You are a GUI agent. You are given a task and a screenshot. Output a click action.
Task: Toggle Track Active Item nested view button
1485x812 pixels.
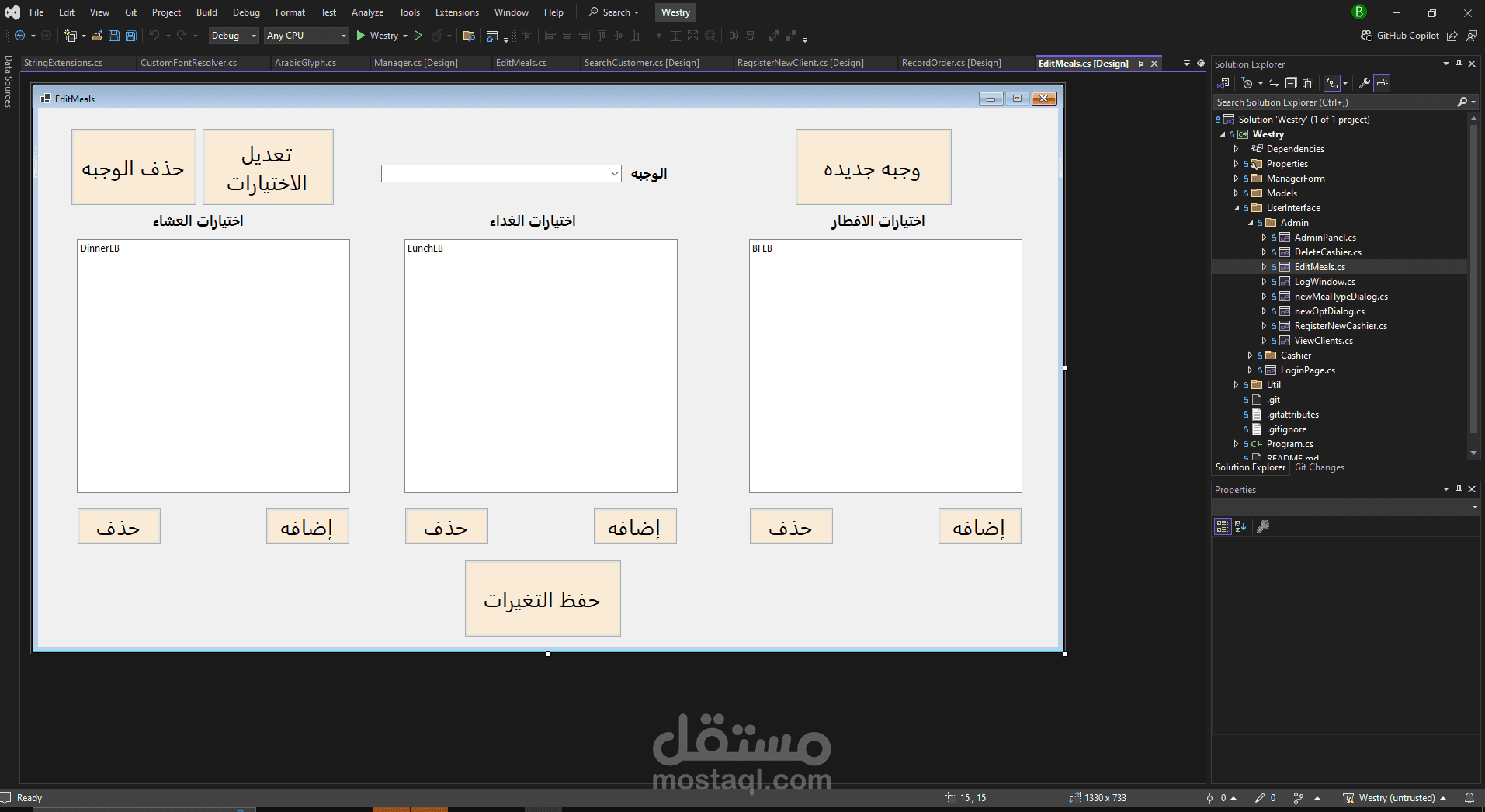click(x=1332, y=83)
